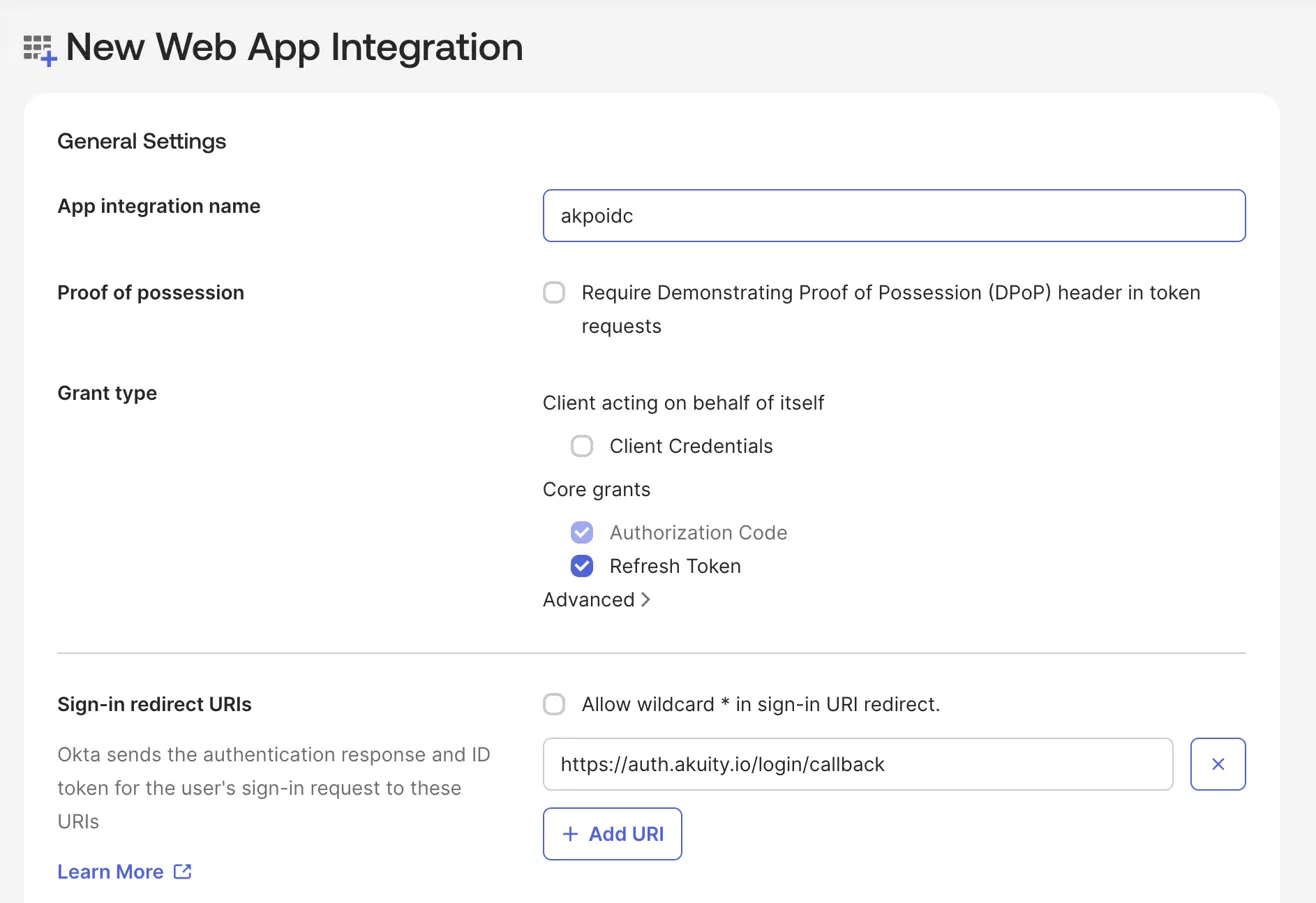Click the Okta authentication response description text
Screen dimensions: 1316x903
274,788
